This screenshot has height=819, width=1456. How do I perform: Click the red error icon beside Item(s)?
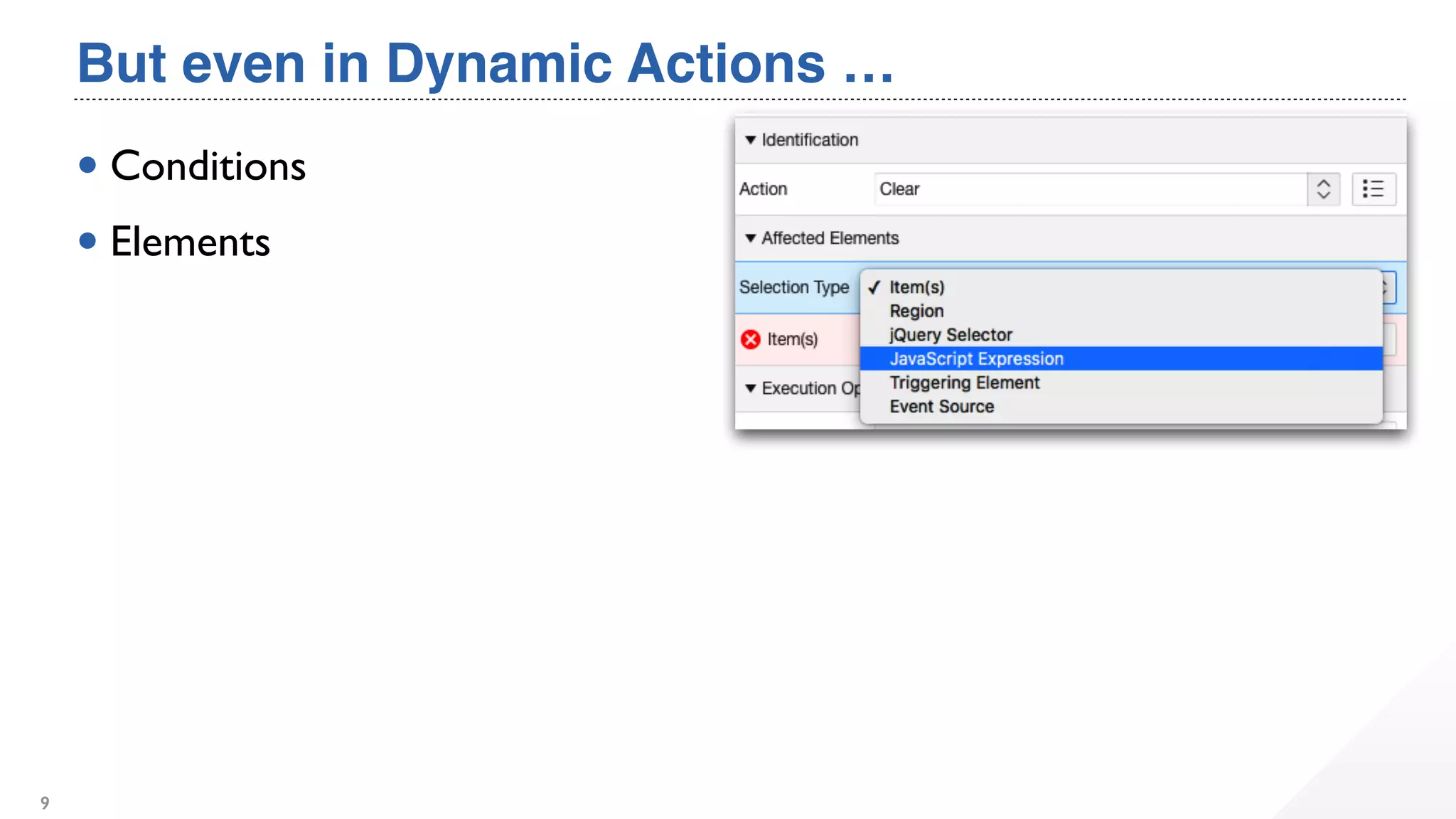point(751,340)
